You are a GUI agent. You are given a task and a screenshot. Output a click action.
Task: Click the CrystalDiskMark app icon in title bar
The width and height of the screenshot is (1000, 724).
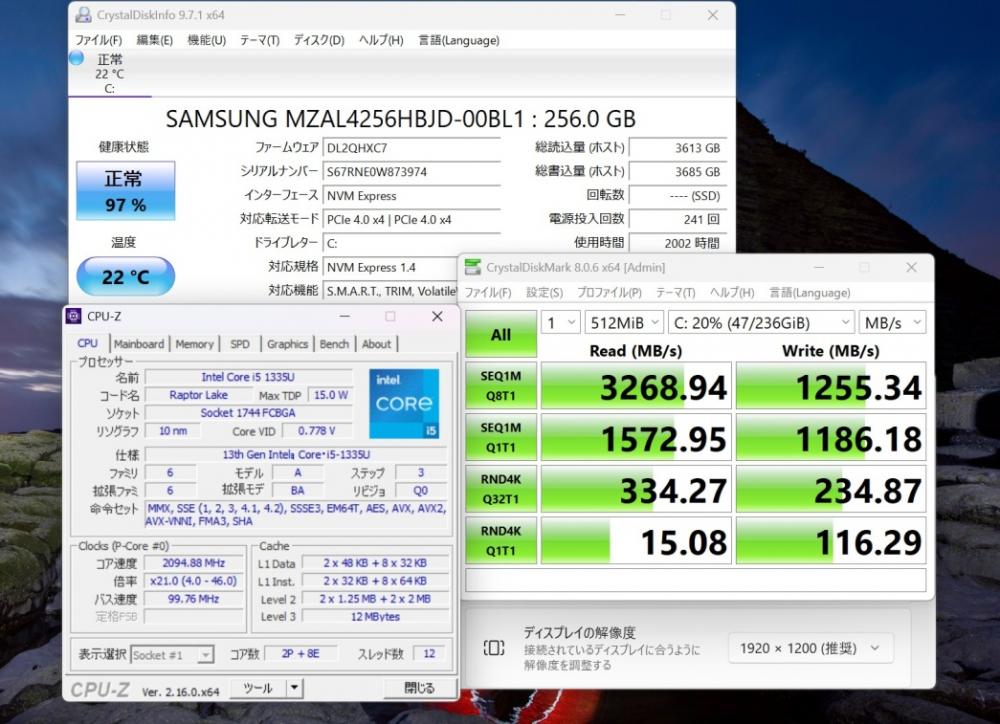click(473, 267)
